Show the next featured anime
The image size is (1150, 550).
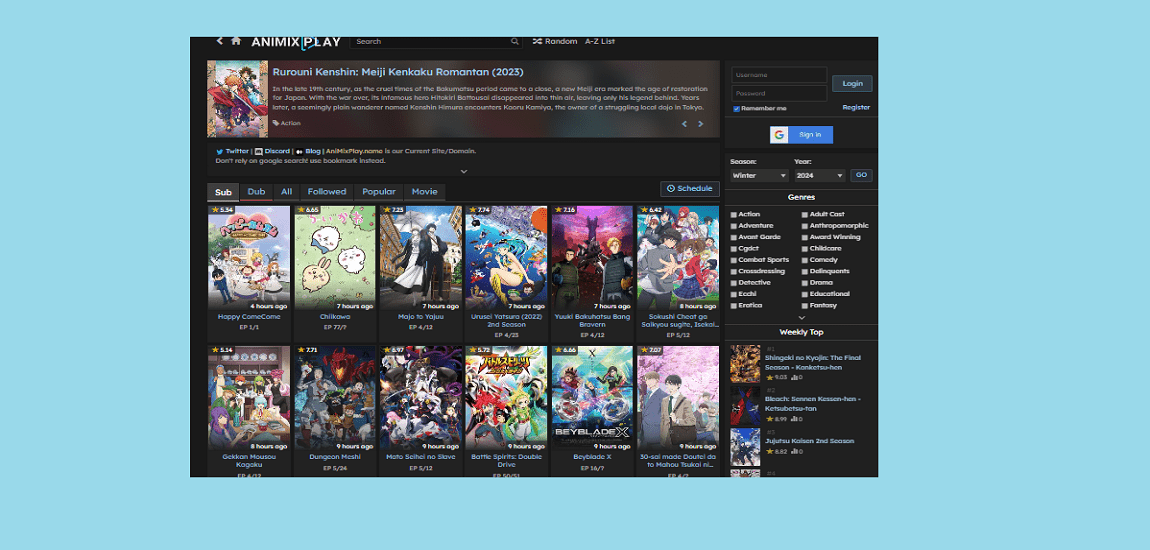click(700, 124)
